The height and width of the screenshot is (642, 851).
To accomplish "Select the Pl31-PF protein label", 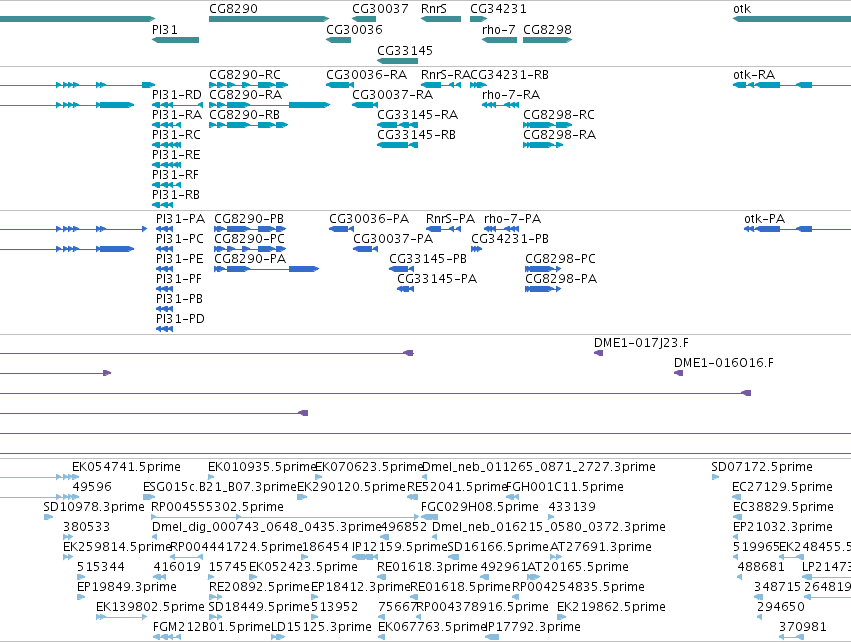I will [179, 279].
